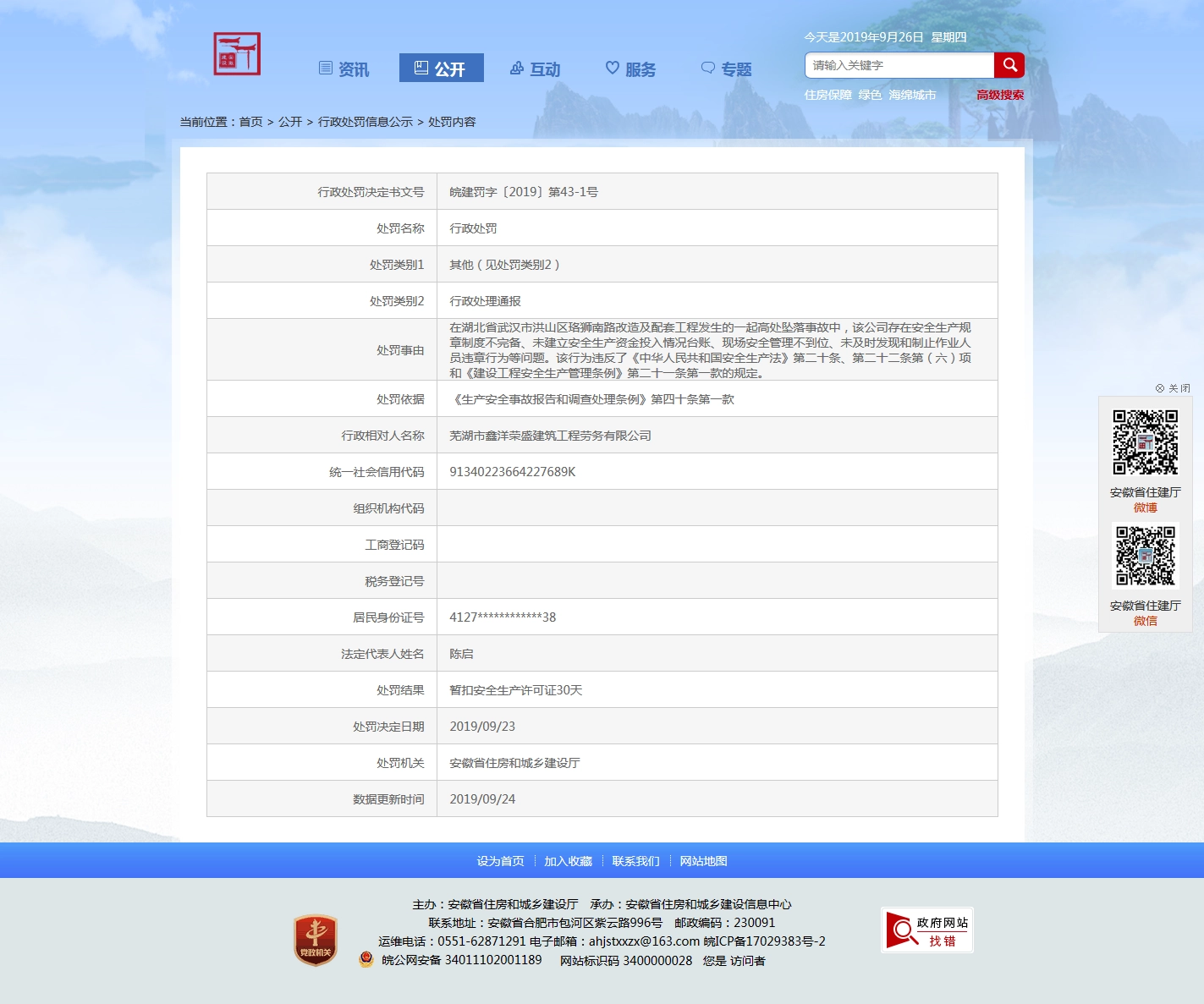Open the 互动 navigation tab
The image size is (1204, 1004).
pyautogui.click(x=535, y=69)
